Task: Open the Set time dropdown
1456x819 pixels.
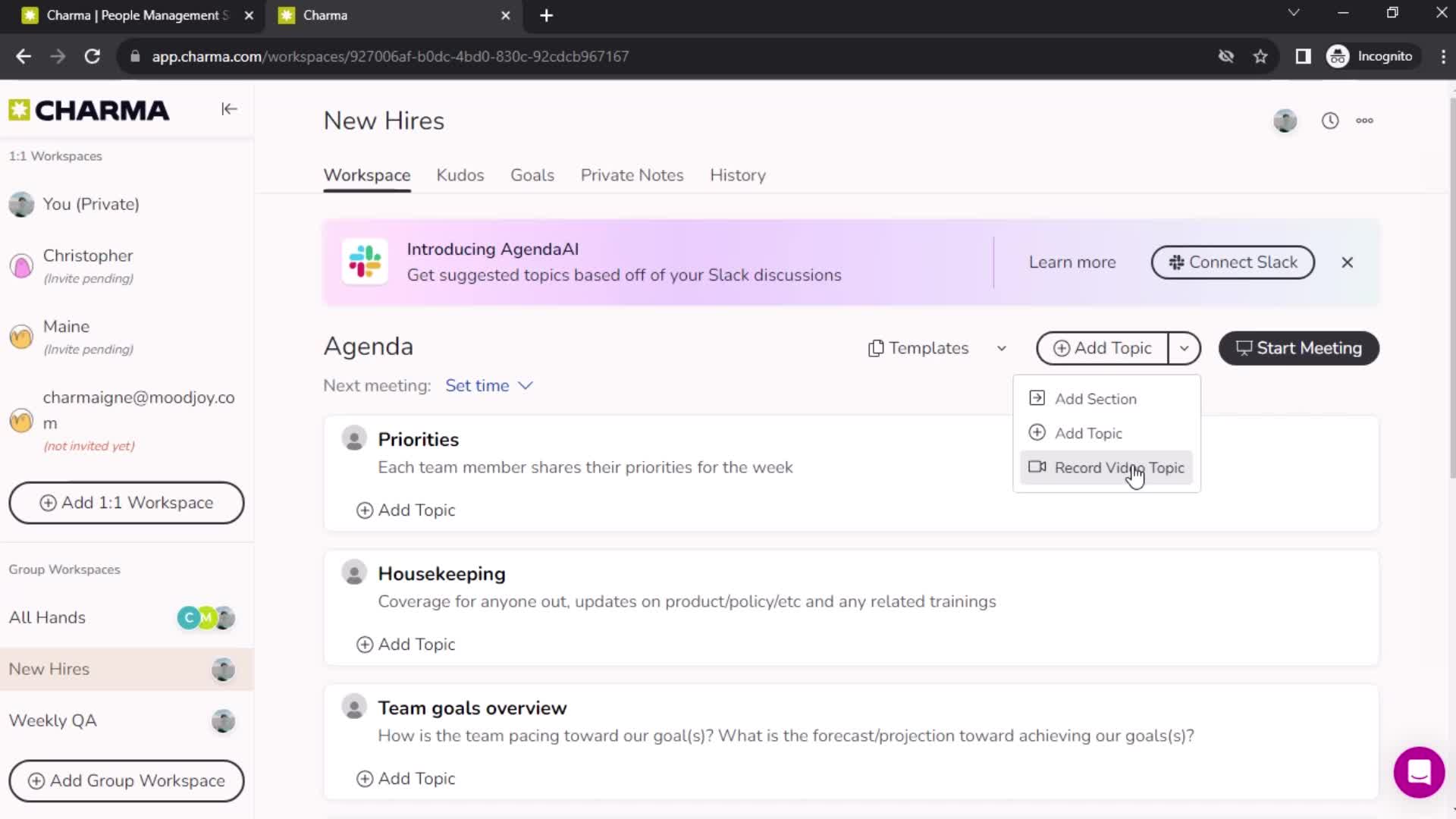Action: point(488,385)
